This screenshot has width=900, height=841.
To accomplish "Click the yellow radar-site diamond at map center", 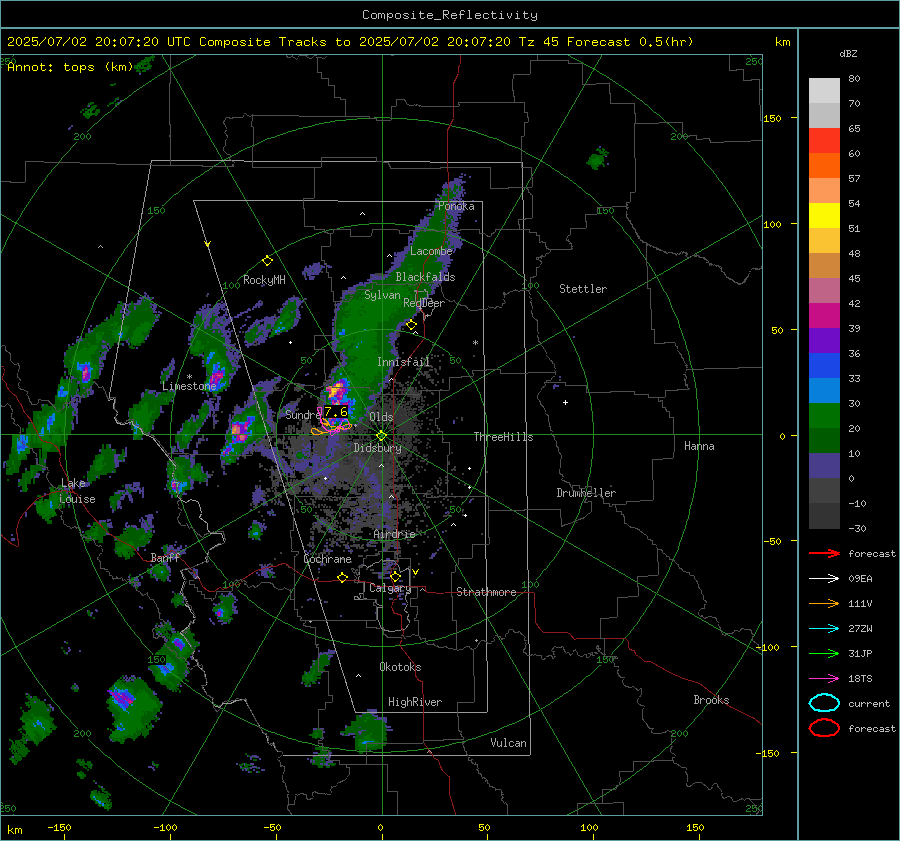I will tap(381, 436).
